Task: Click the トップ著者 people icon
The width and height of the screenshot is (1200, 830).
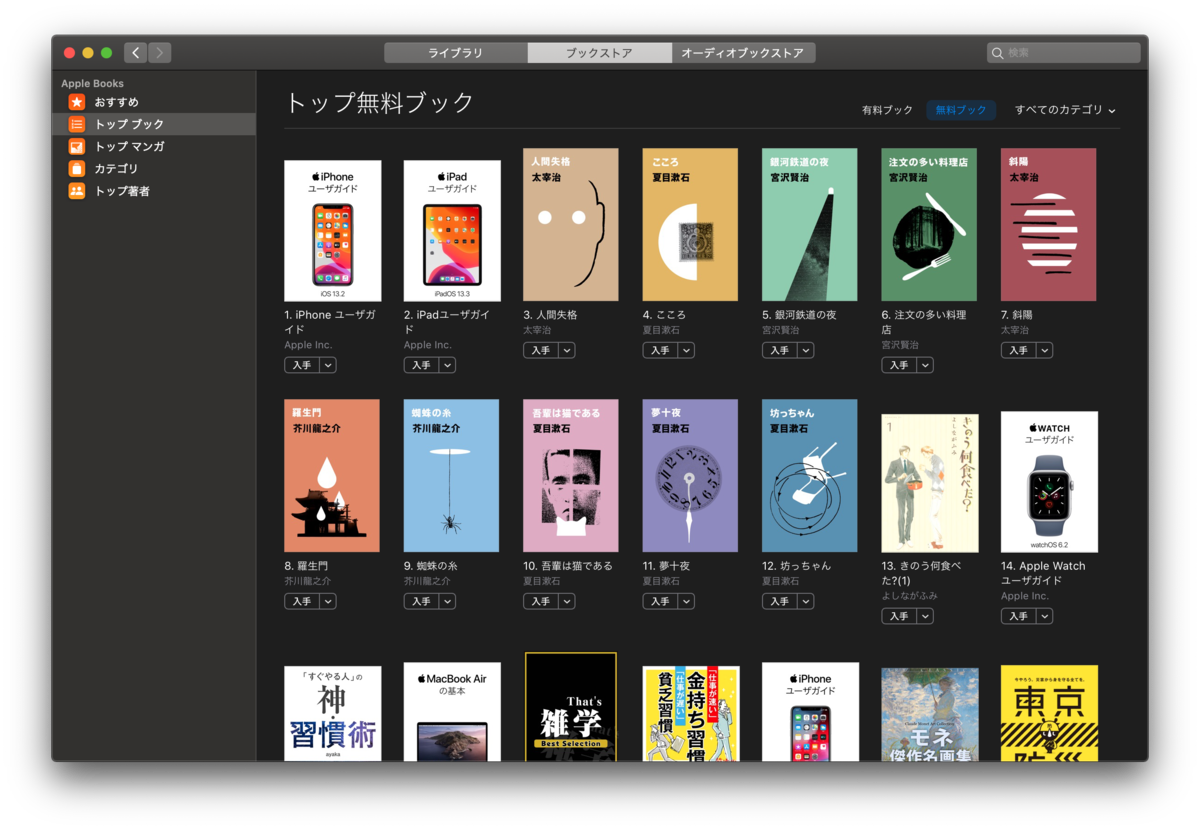Action: coord(77,191)
